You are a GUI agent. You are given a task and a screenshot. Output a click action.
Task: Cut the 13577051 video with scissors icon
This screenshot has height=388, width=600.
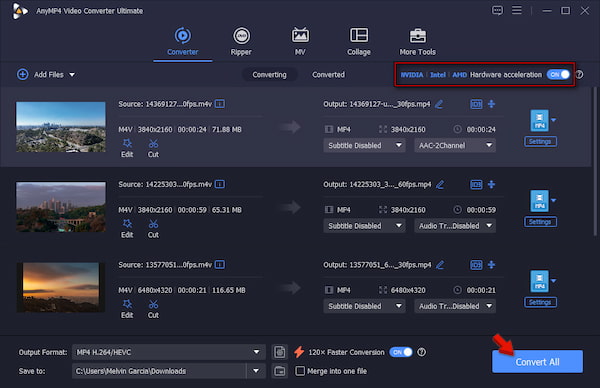(153, 309)
